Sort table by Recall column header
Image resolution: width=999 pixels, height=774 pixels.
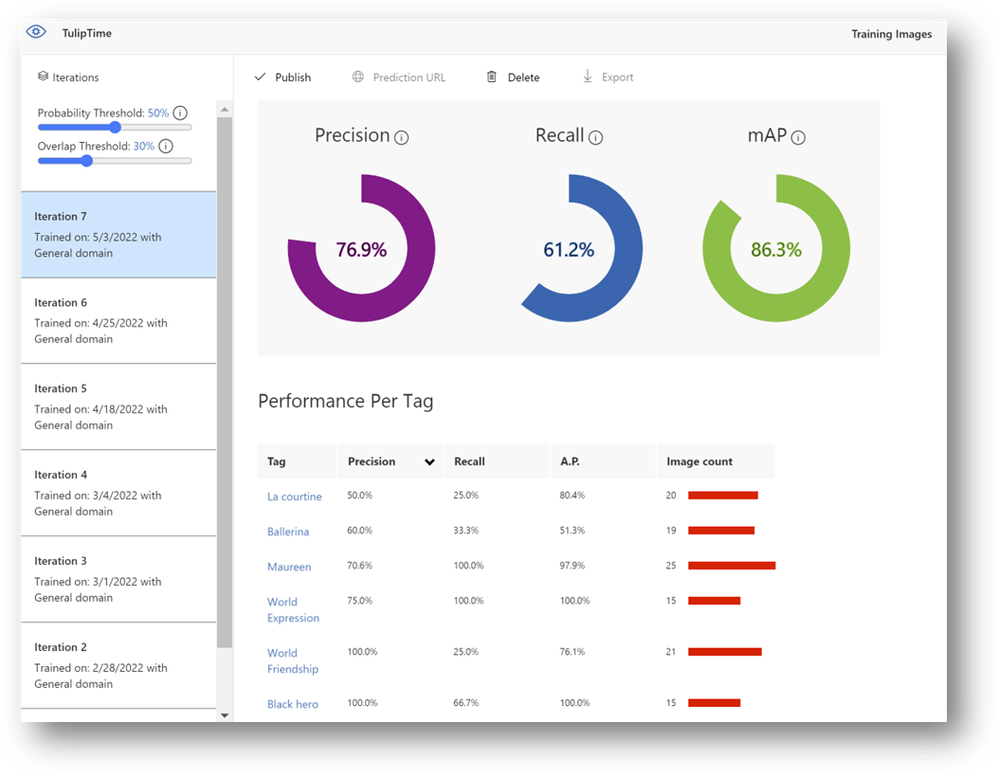[x=497, y=461]
